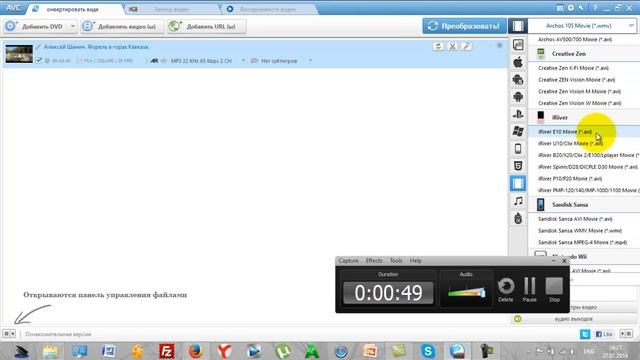Switch to the video conversion tab

(73, 9)
